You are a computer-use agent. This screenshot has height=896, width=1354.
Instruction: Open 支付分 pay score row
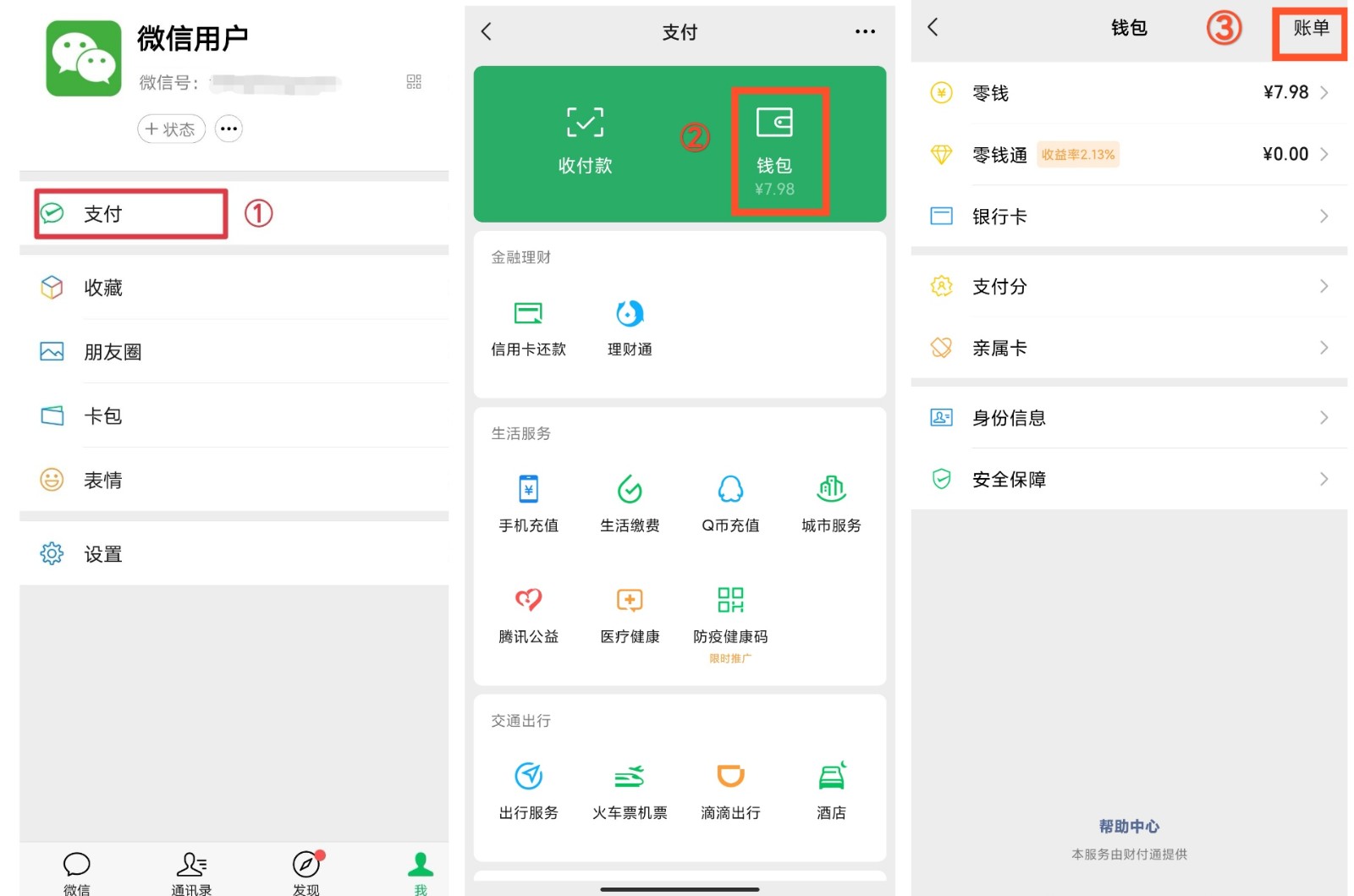coord(1129,286)
